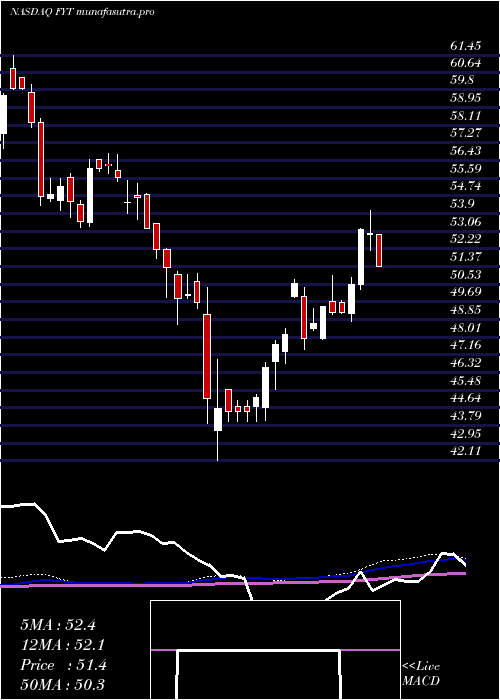Select the 60.64 price axis label
This screenshot has height=700, width=500.
pos(466,63)
